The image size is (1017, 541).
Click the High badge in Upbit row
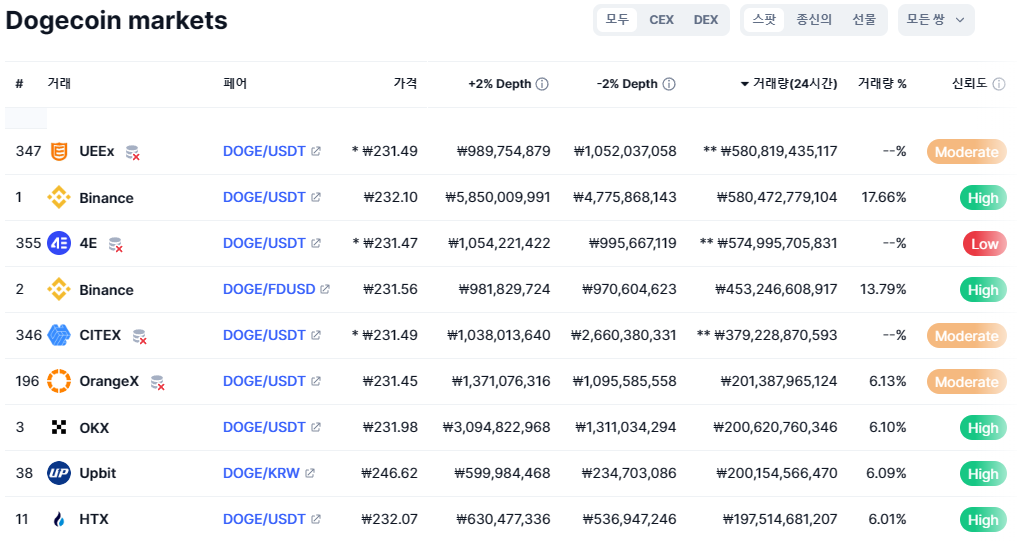coord(983,474)
